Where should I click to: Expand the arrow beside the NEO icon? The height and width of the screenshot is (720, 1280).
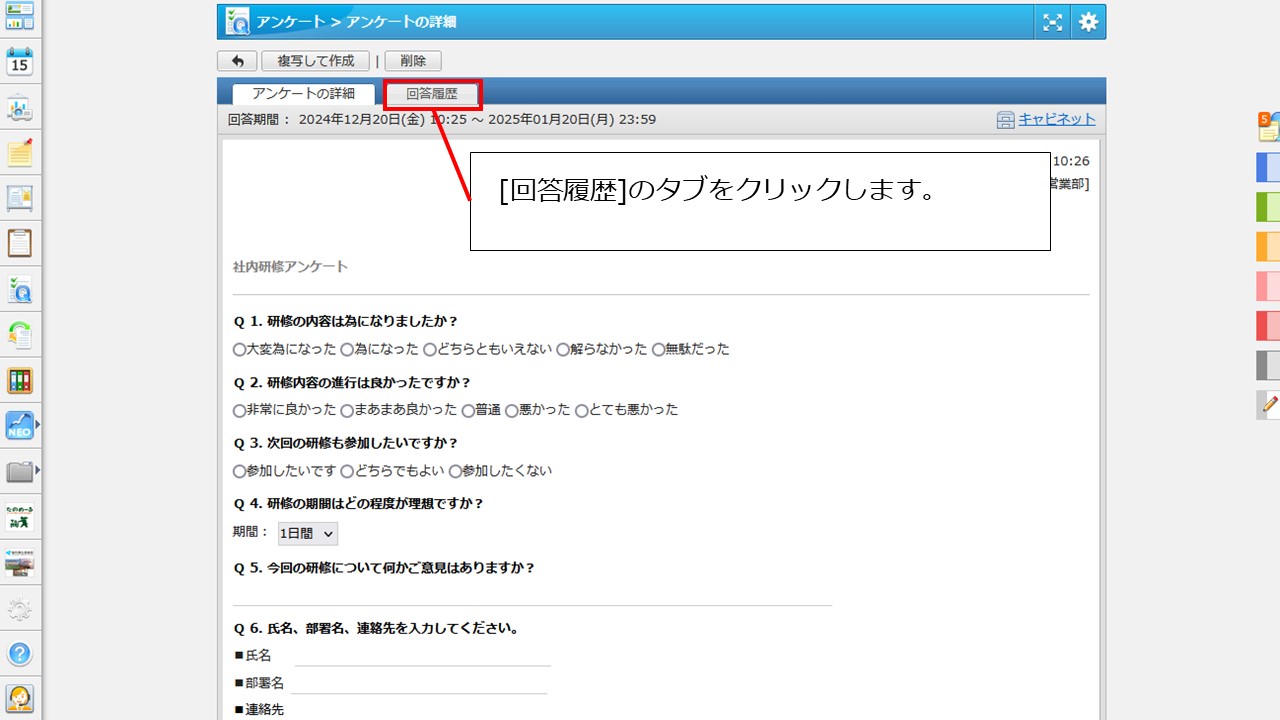(38, 426)
